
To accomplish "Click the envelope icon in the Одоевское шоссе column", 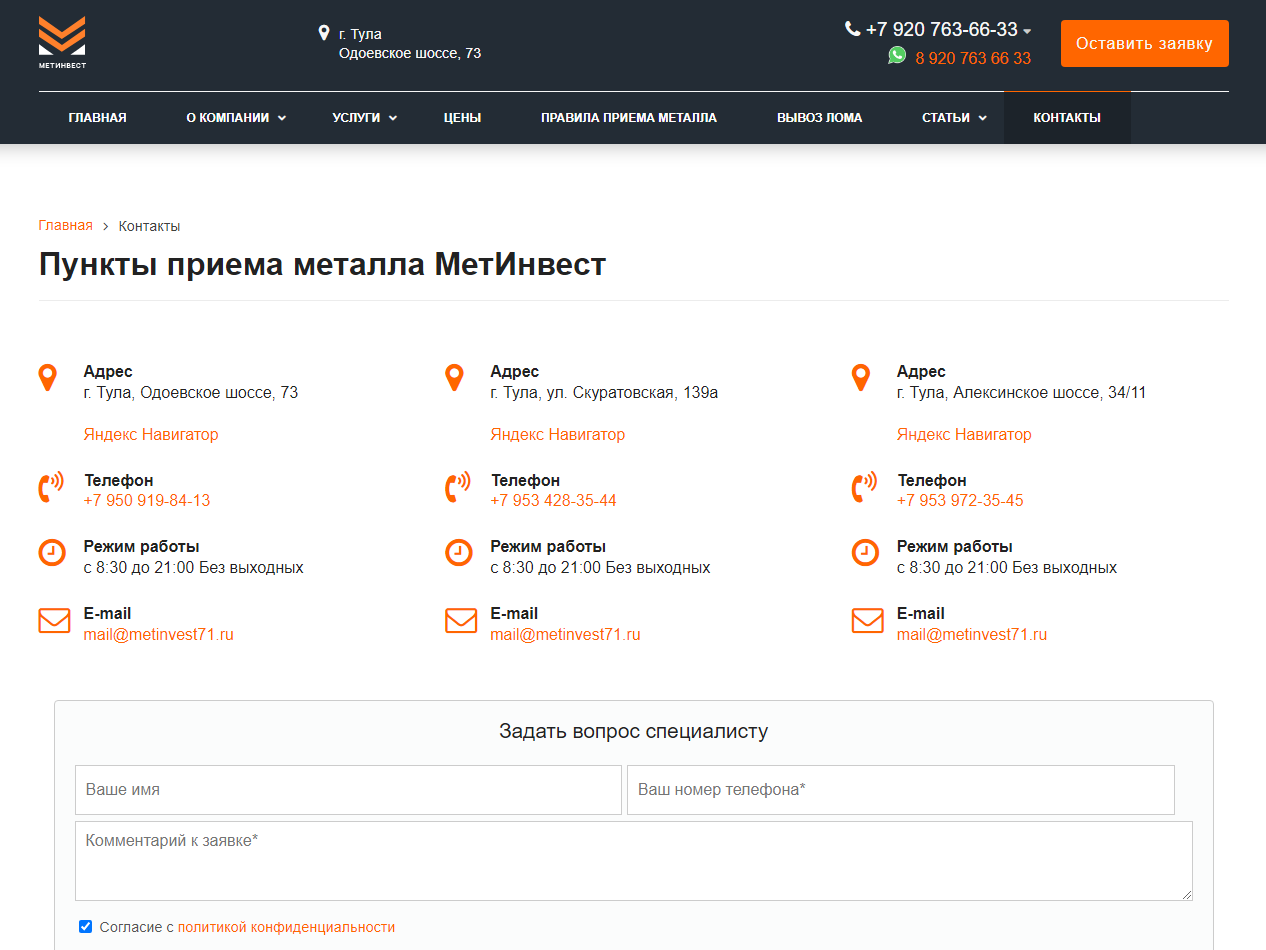I will 54,621.
